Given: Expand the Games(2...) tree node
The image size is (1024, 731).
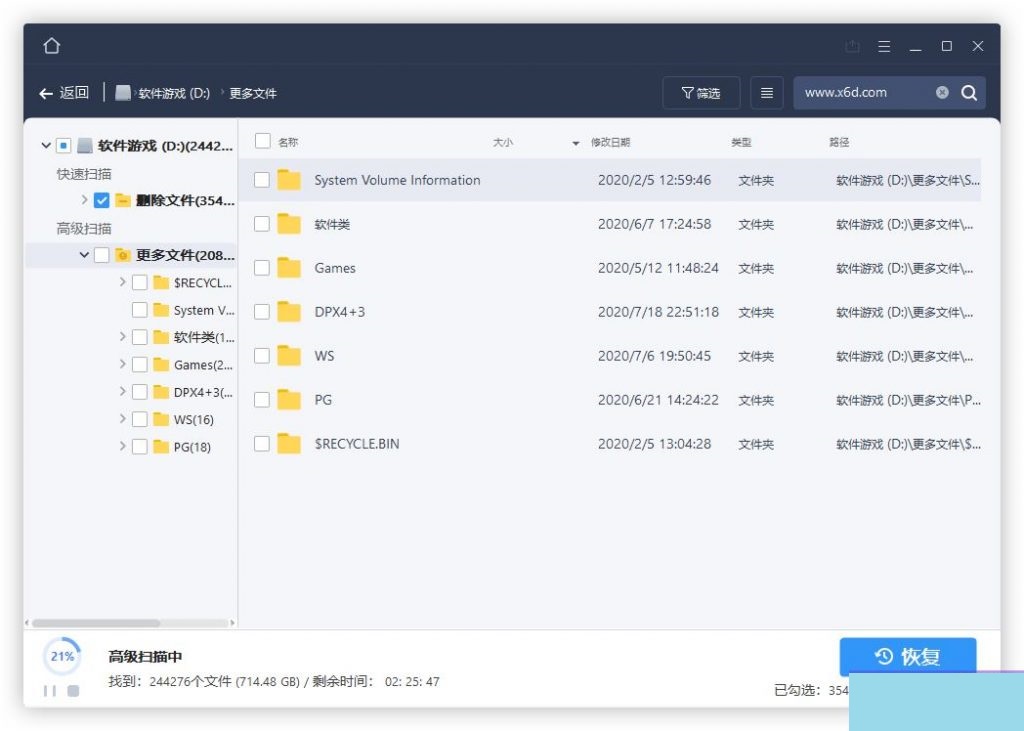Looking at the screenshot, I should (122, 363).
